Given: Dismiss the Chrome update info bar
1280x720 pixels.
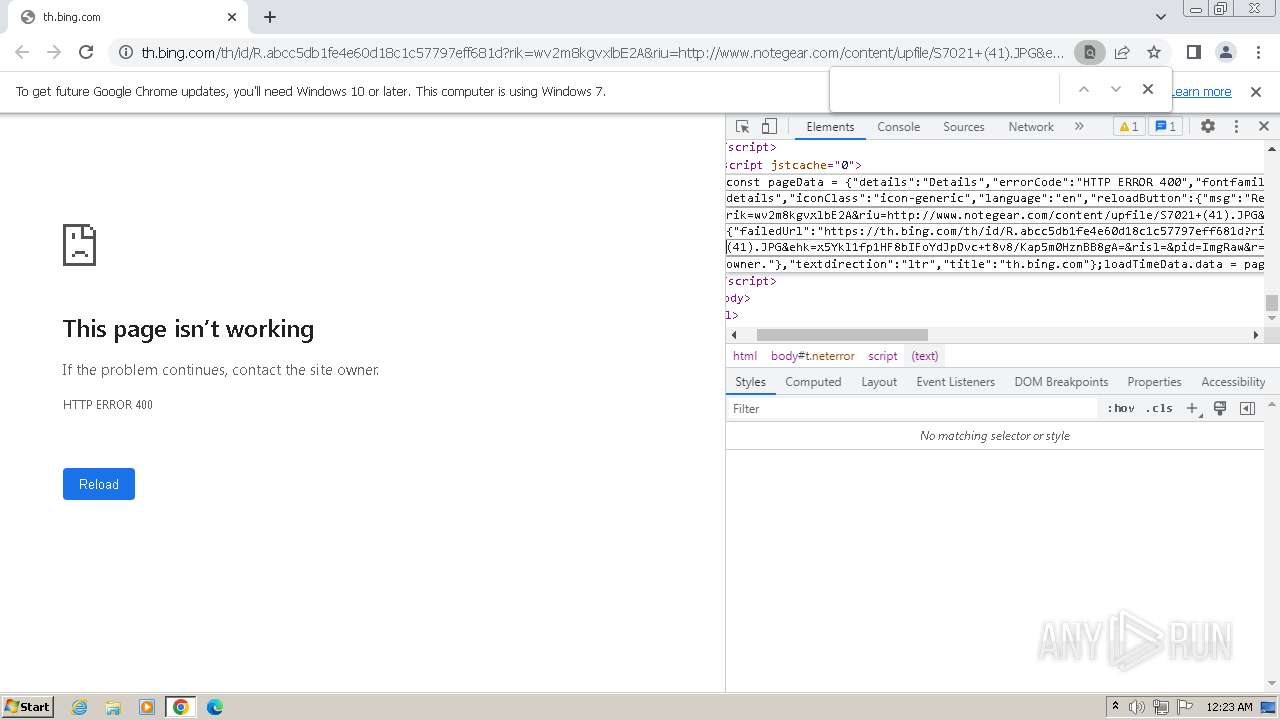Looking at the screenshot, I should click(1256, 92).
